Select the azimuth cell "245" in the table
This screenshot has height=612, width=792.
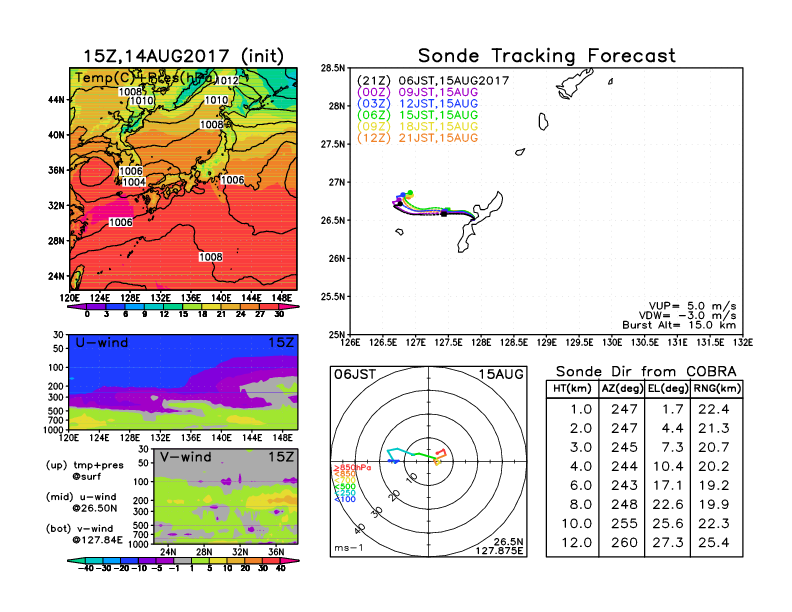point(624,447)
